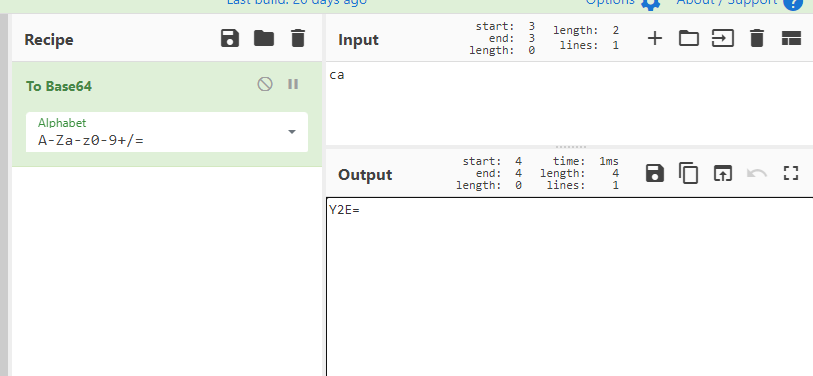813x376 pixels.
Task: Click the output text Y2E=
Action: 344,210
